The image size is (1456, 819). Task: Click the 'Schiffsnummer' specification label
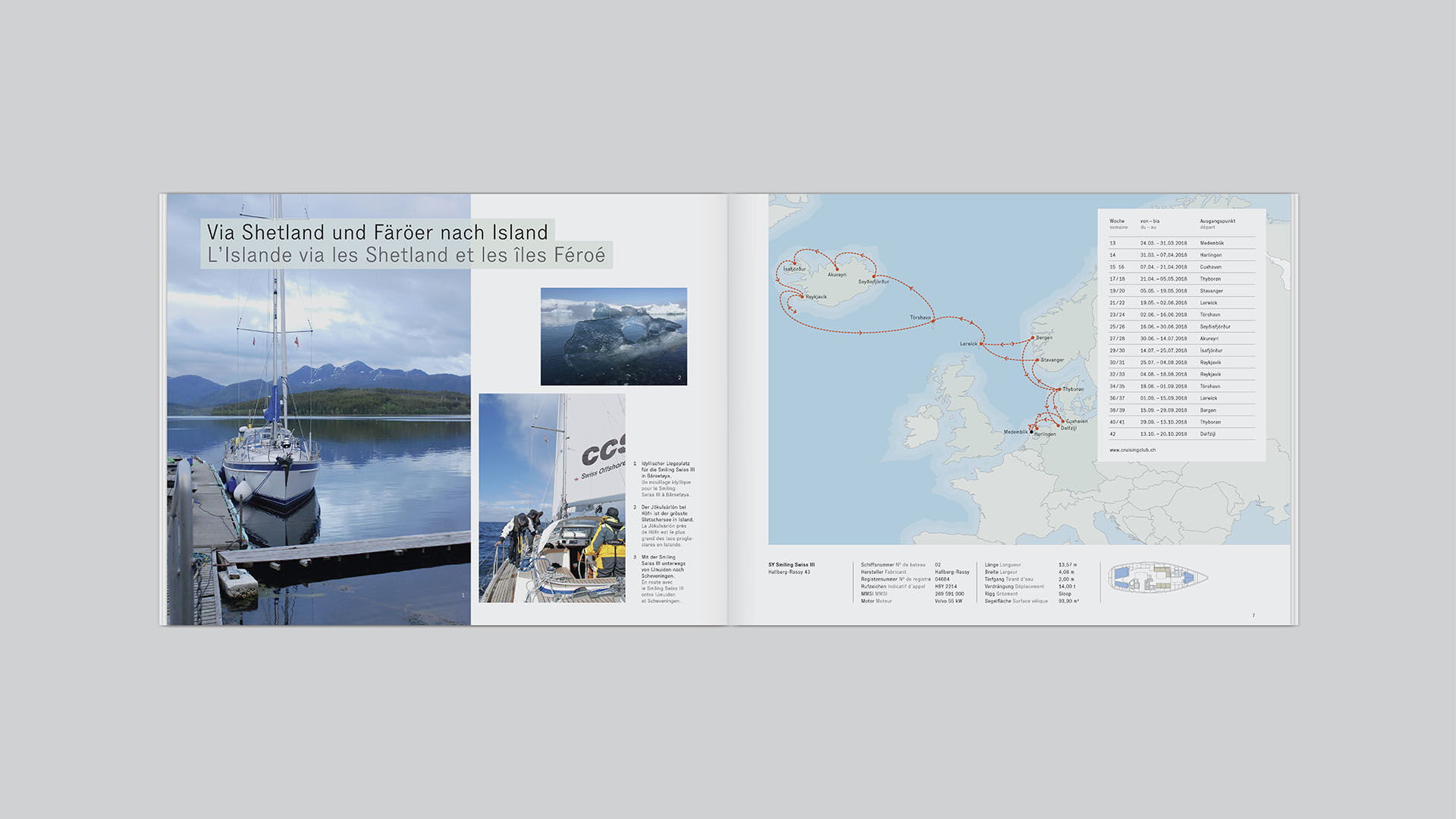click(x=877, y=564)
